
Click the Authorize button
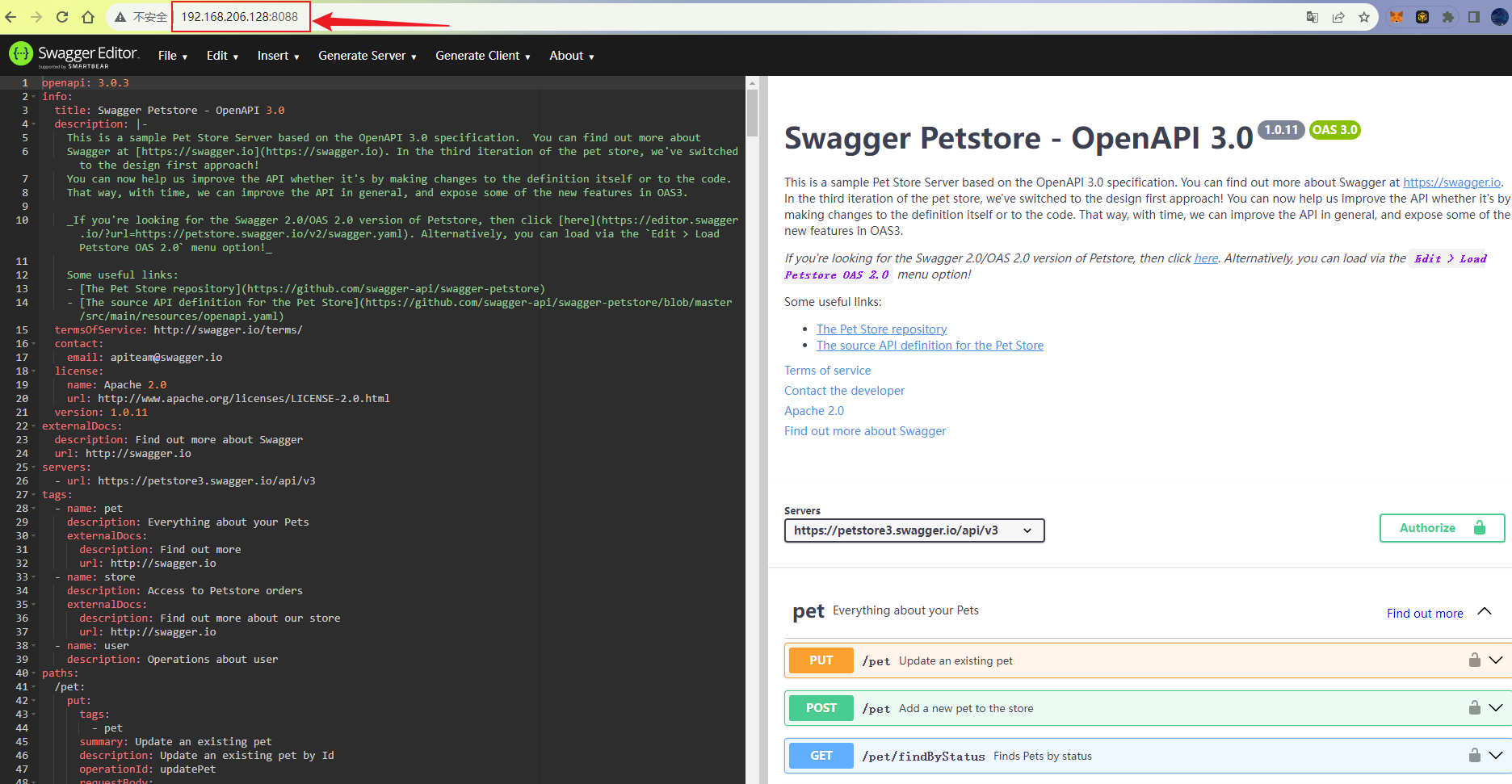1442,528
